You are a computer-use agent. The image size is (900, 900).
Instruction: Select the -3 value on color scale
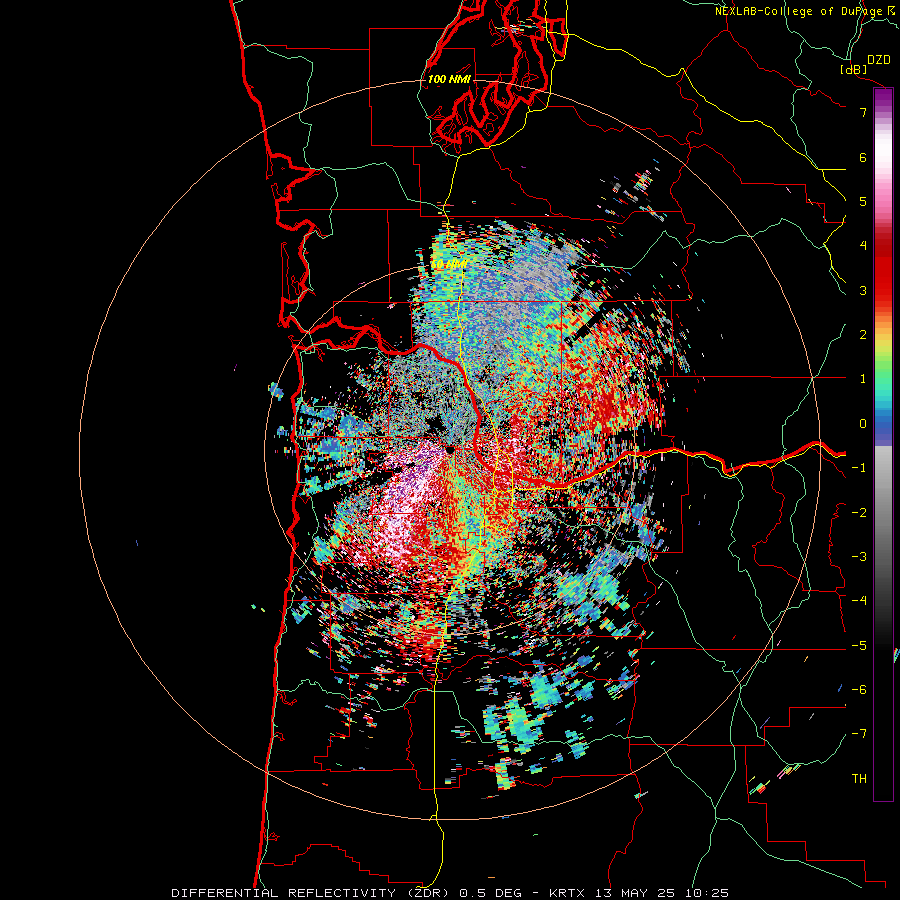pos(859,557)
